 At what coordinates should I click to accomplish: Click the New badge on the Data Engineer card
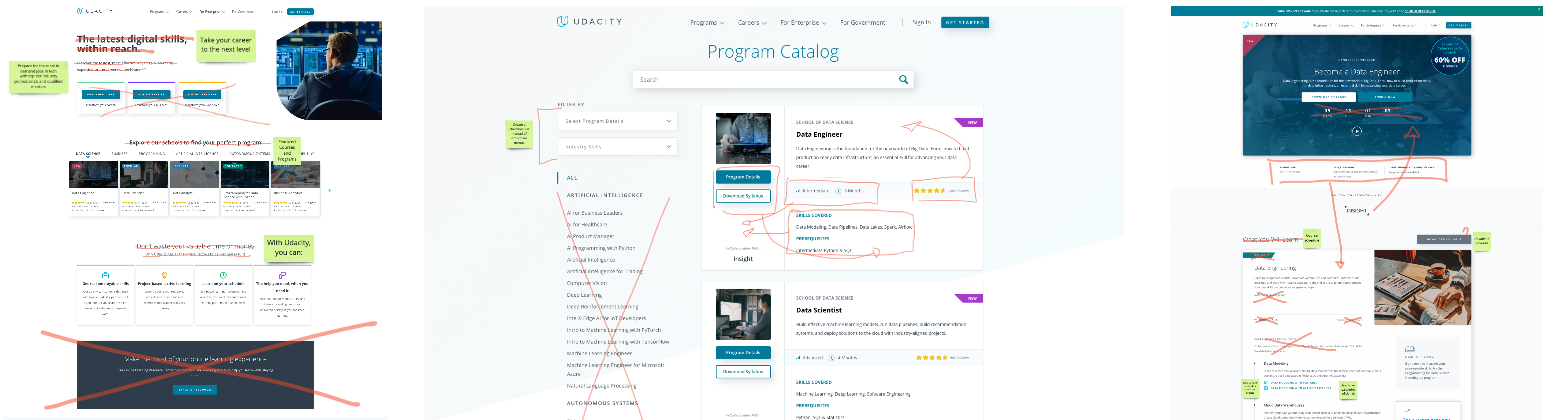pos(970,123)
